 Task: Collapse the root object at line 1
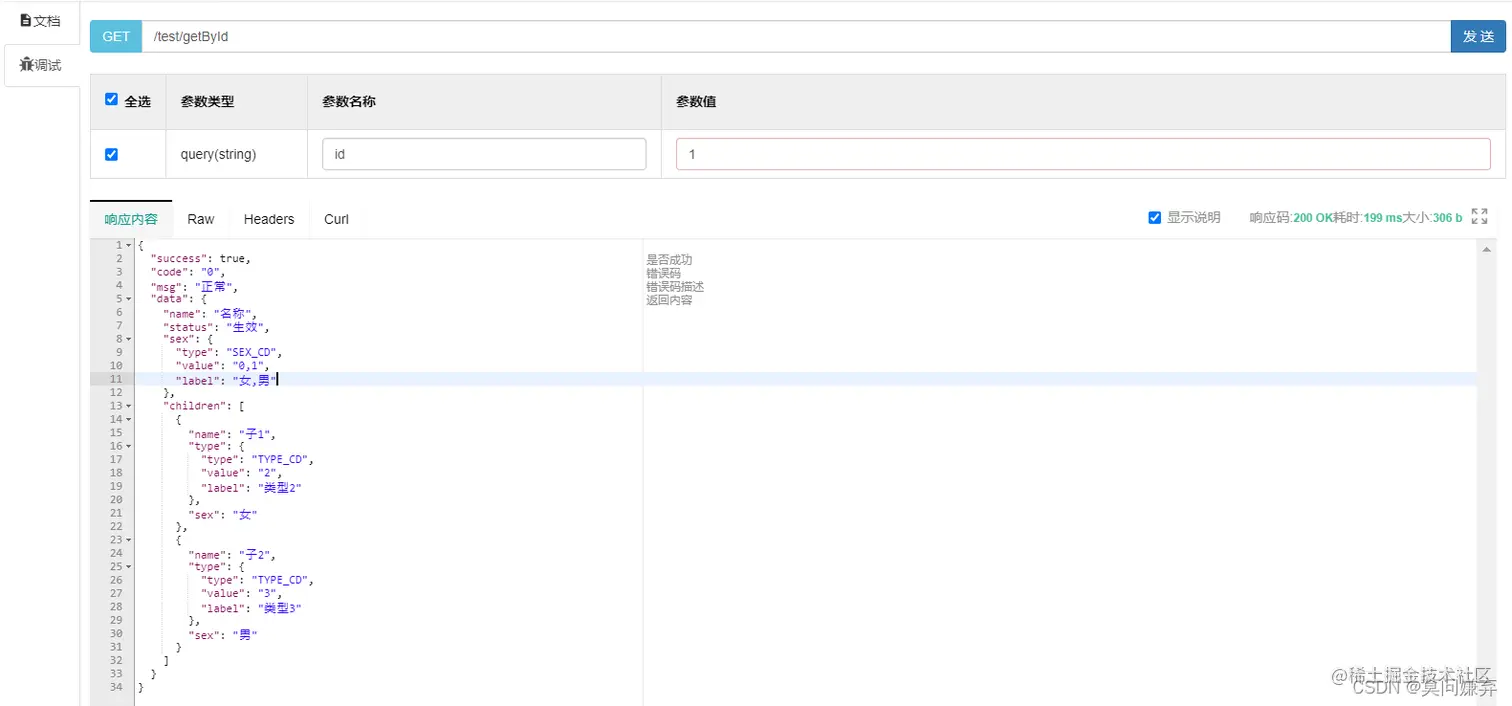tap(129, 245)
